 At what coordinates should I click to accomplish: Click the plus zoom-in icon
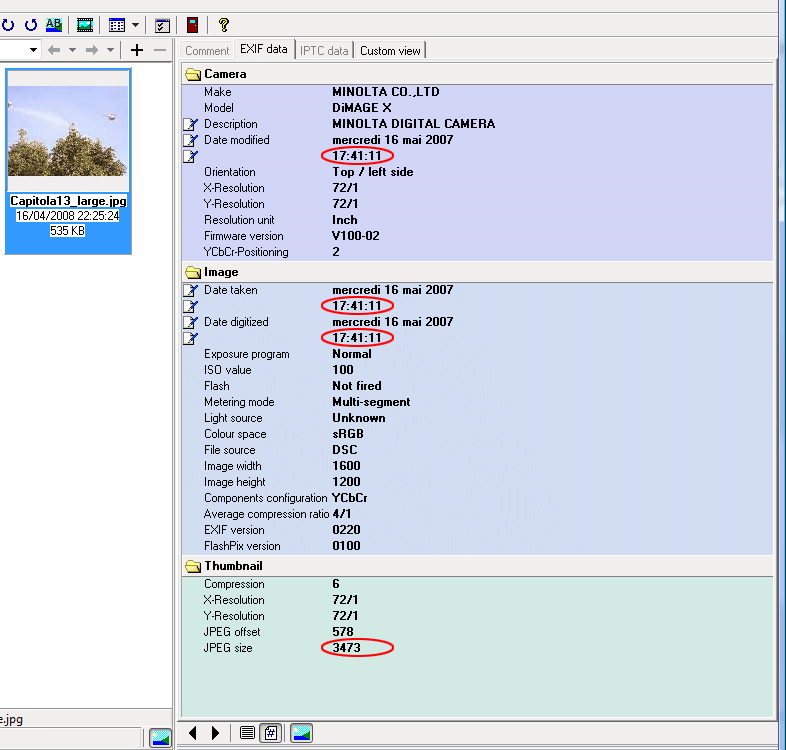[137, 50]
